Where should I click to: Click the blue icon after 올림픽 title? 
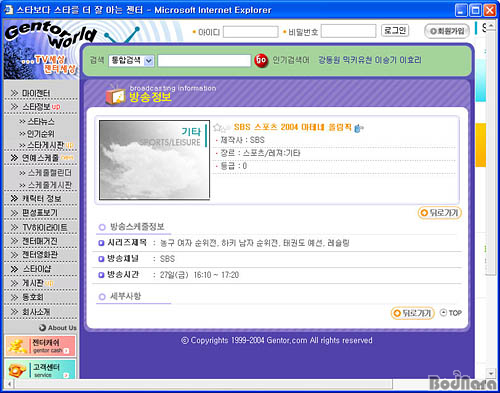pos(359,128)
